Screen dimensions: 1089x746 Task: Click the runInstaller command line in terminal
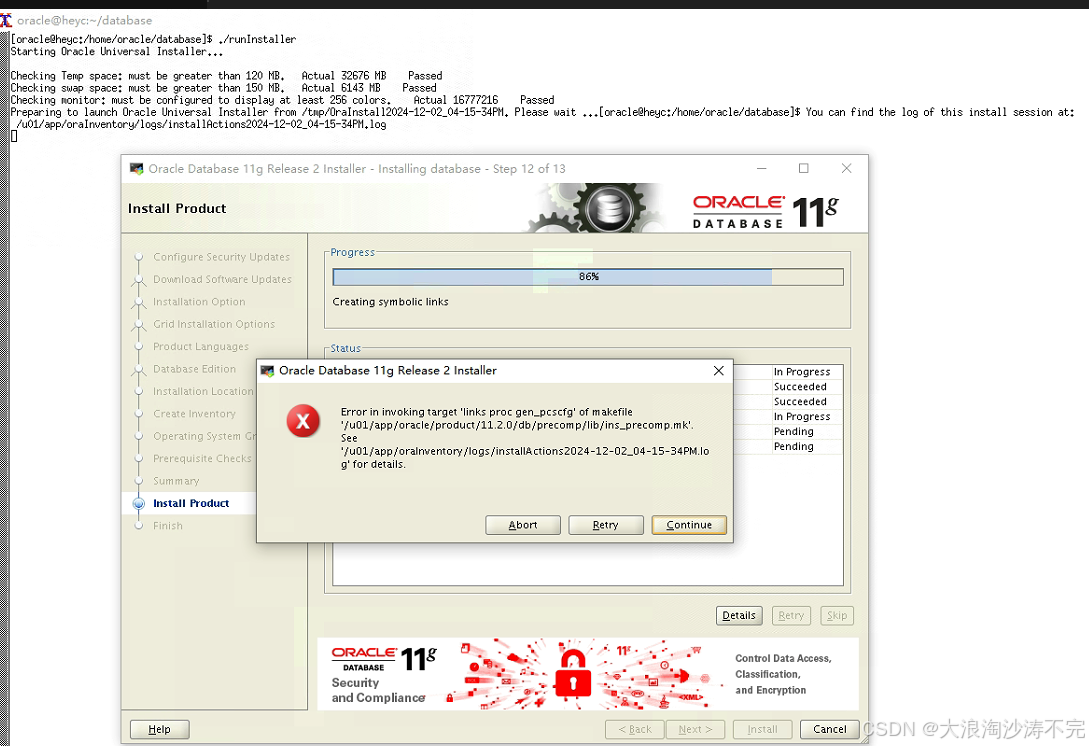click(153, 40)
